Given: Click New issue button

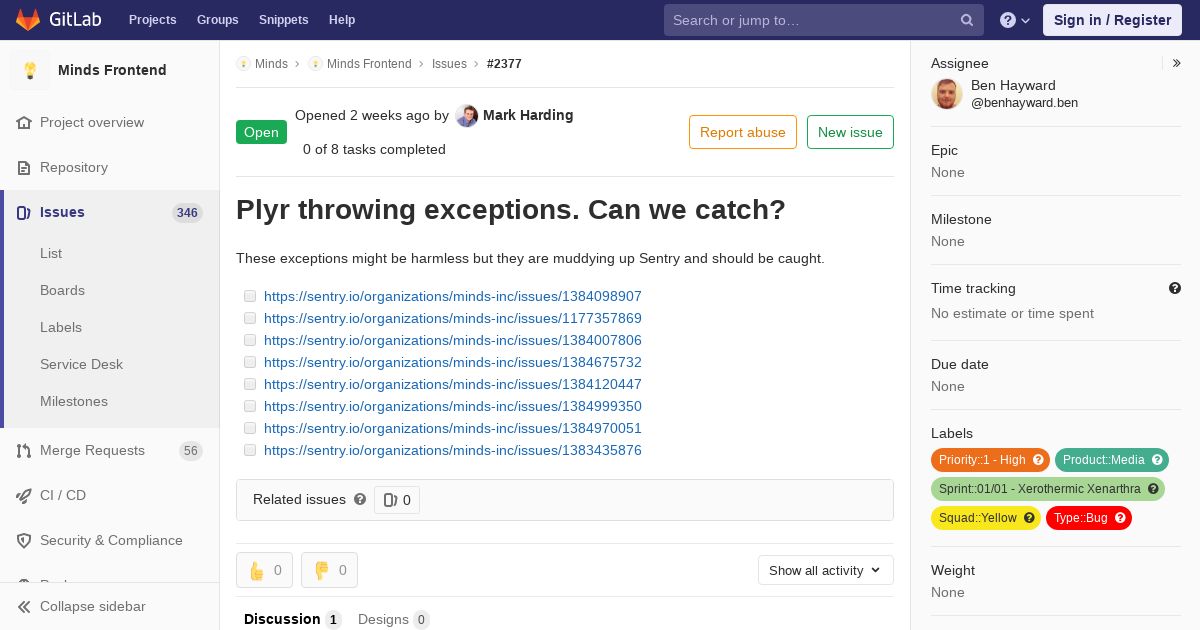Looking at the screenshot, I should pos(850,132).
